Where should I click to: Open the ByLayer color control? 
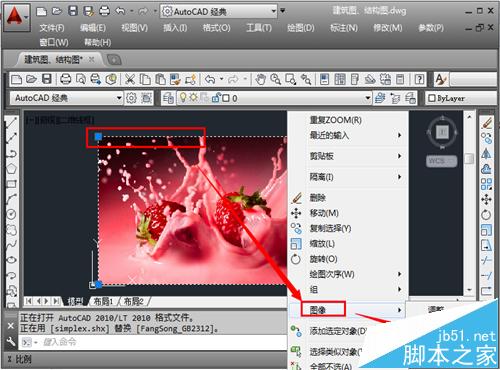pyautogui.click(x=462, y=98)
